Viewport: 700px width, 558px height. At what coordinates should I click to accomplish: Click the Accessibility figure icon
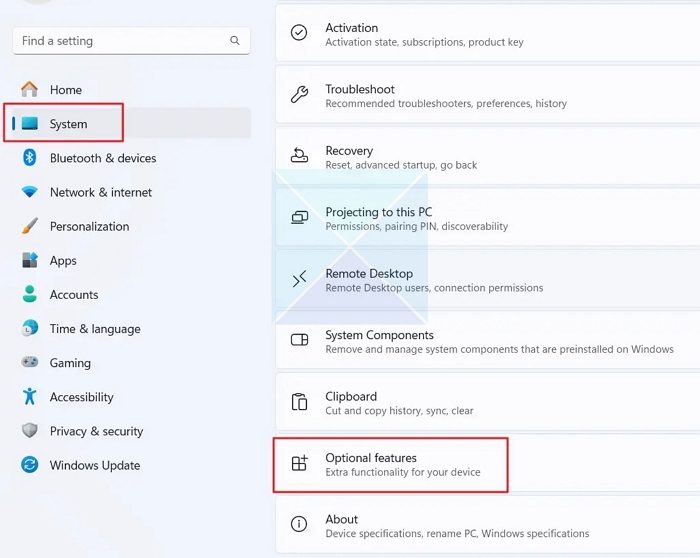click(30, 397)
